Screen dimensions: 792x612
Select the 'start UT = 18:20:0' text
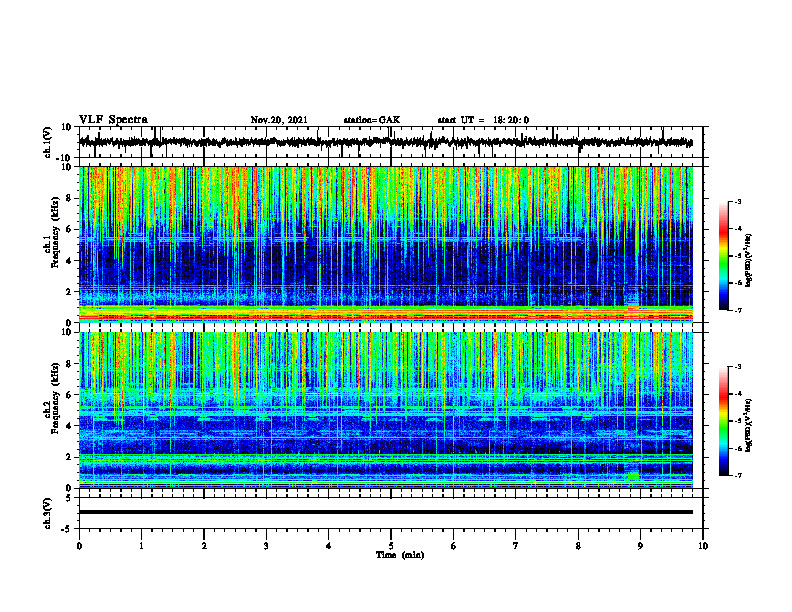coord(483,120)
